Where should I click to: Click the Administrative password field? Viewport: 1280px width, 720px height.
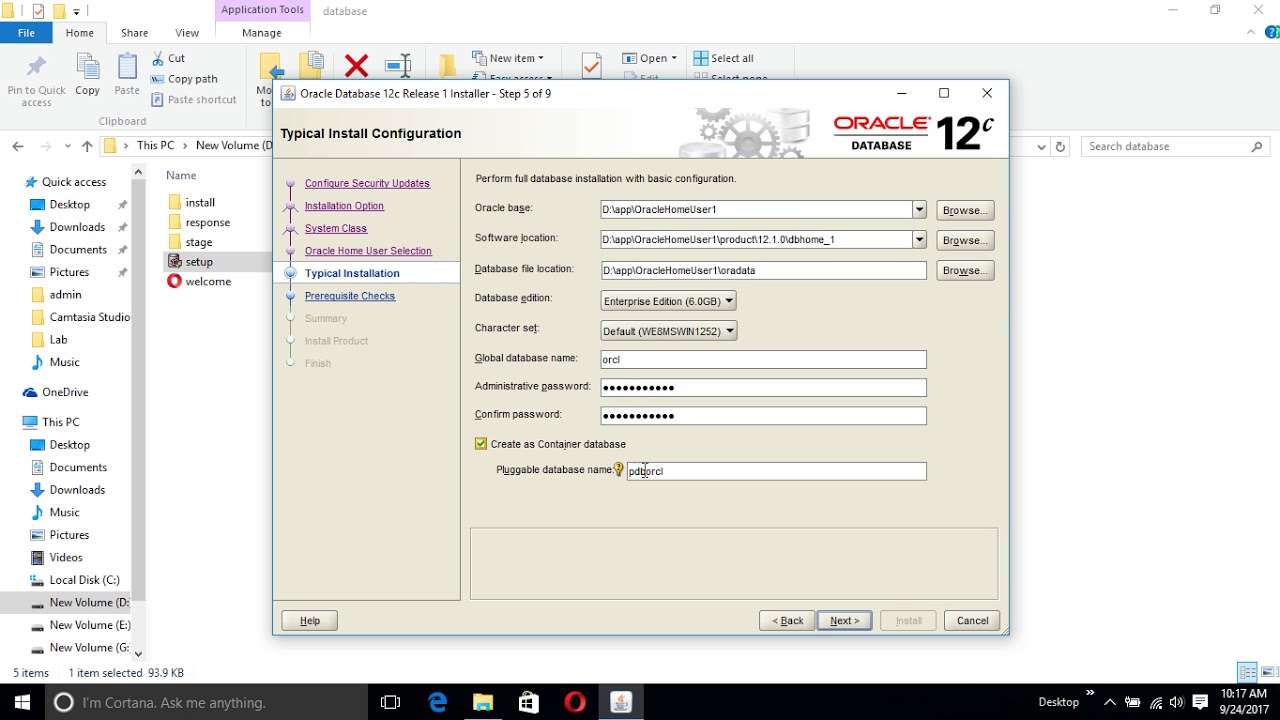point(763,387)
